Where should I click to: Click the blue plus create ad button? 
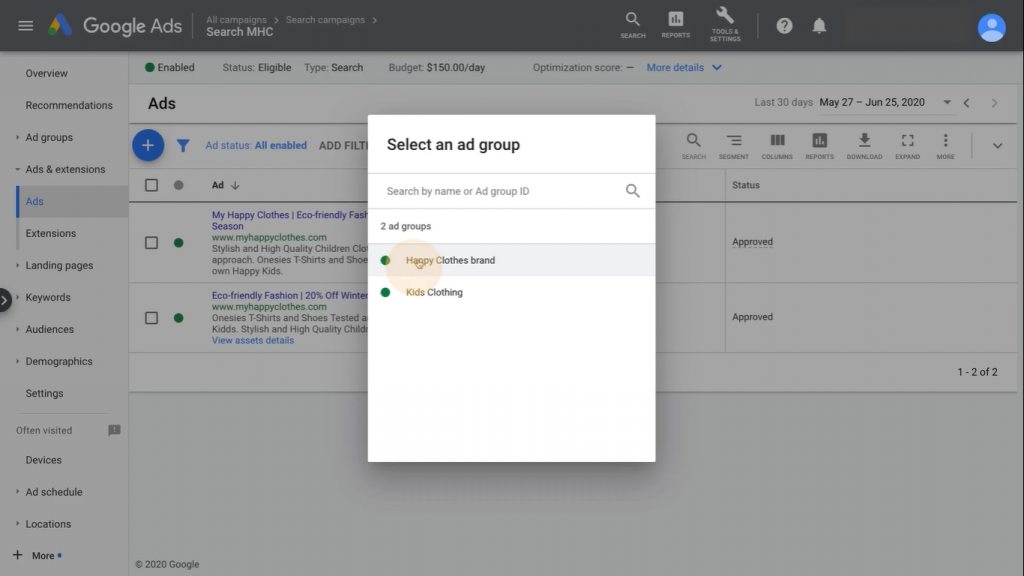click(148, 145)
